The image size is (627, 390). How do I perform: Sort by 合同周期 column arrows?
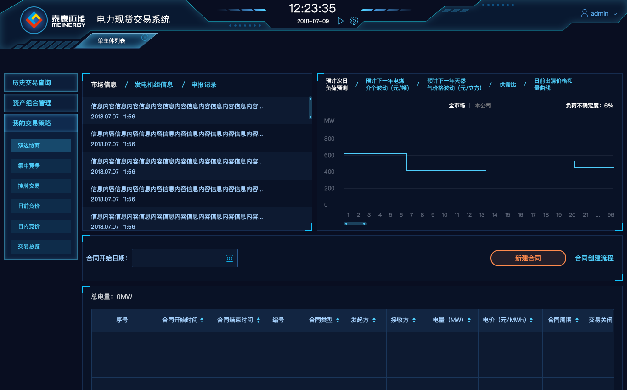coord(577,320)
